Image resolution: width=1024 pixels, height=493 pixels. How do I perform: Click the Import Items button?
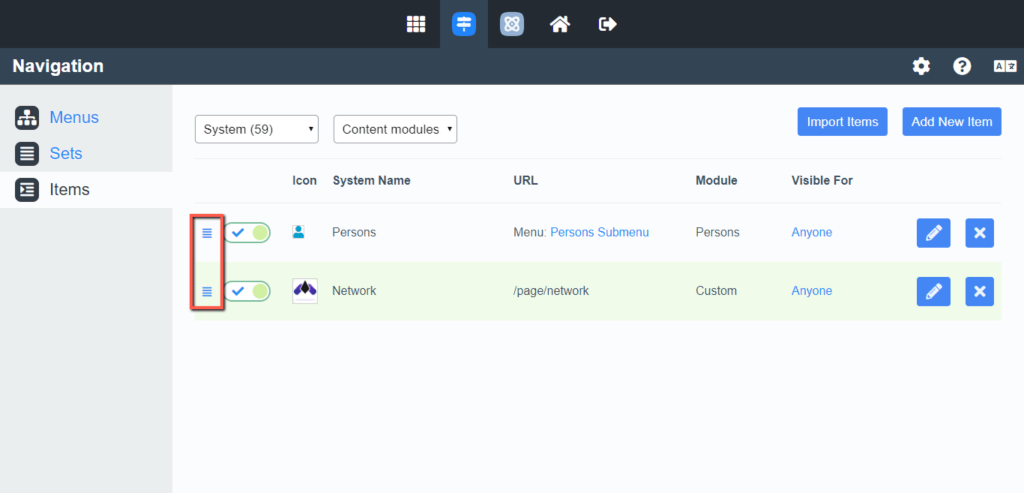(x=842, y=122)
